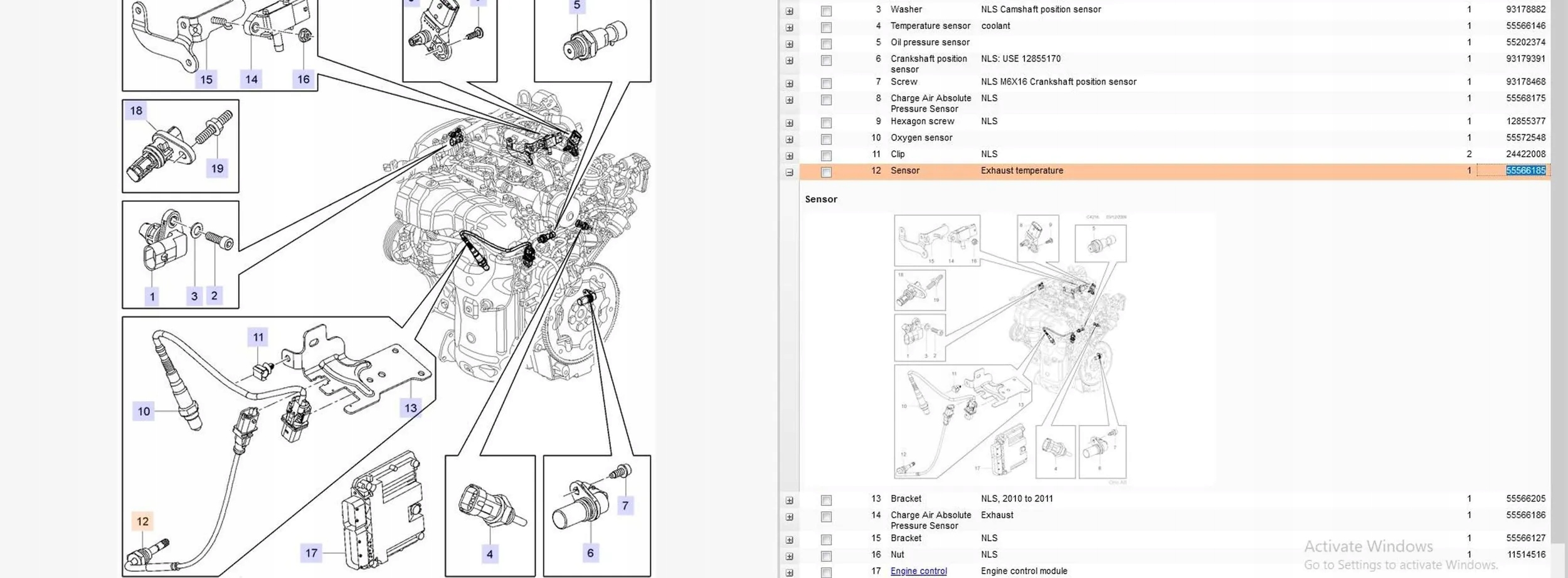Click the "NLS, 2010 to 2011" note
Viewport: 1568px width, 578px height.
pyautogui.click(x=1017, y=498)
